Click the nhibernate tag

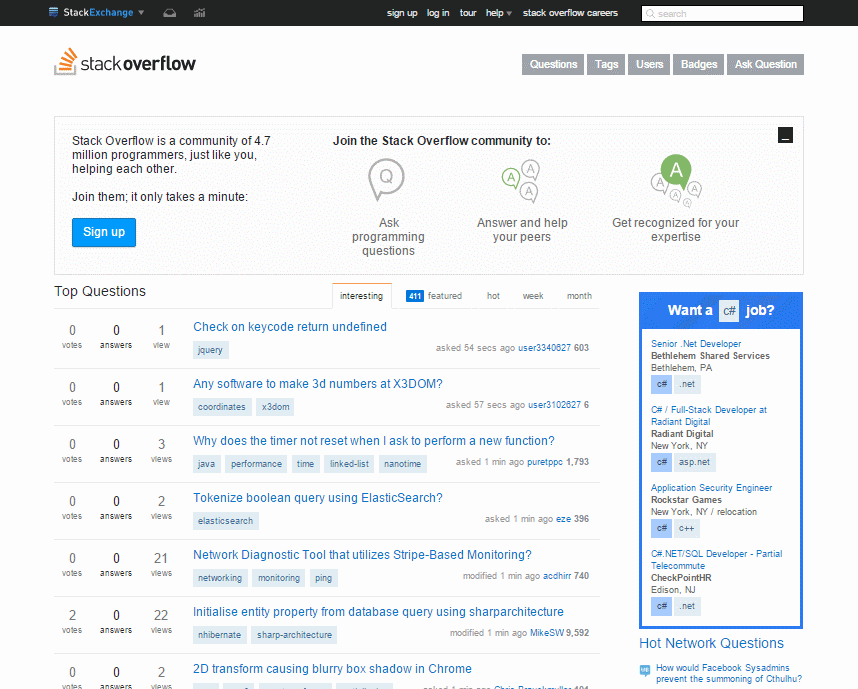click(219, 635)
